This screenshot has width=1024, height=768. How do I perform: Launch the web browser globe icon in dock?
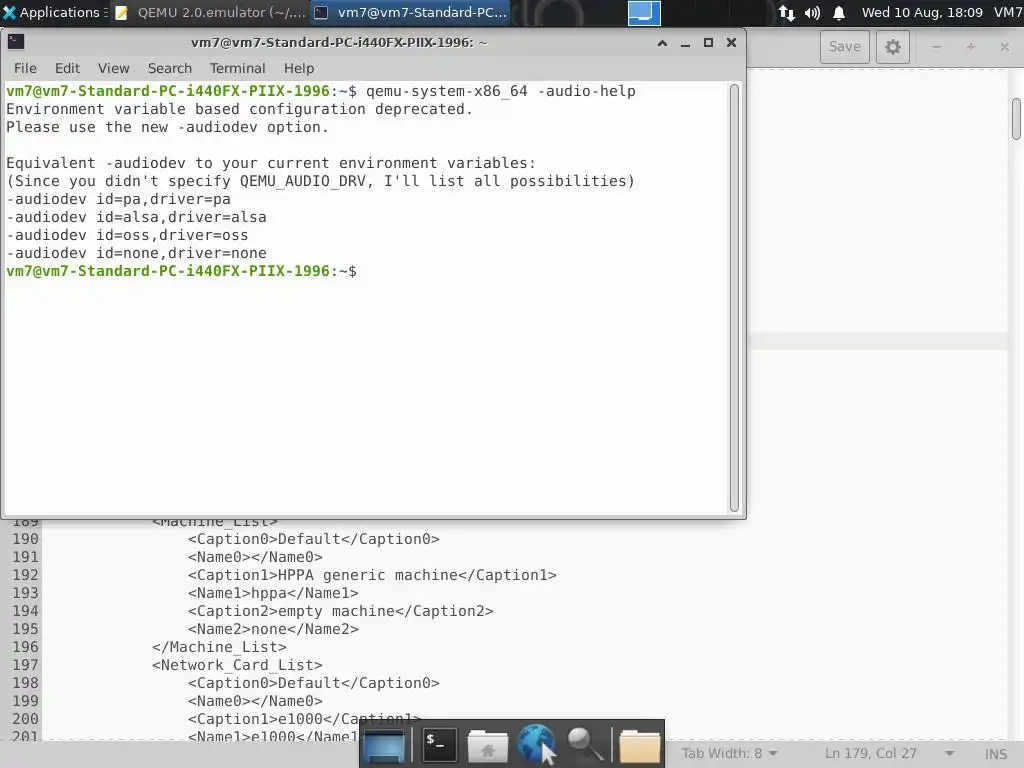click(x=536, y=744)
